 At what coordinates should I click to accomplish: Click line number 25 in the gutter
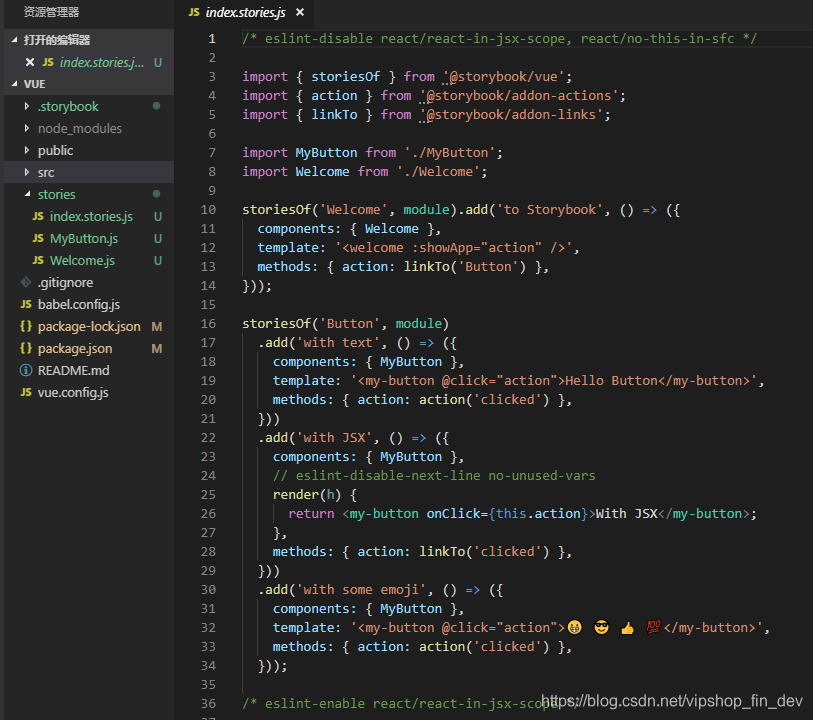[x=208, y=495]
